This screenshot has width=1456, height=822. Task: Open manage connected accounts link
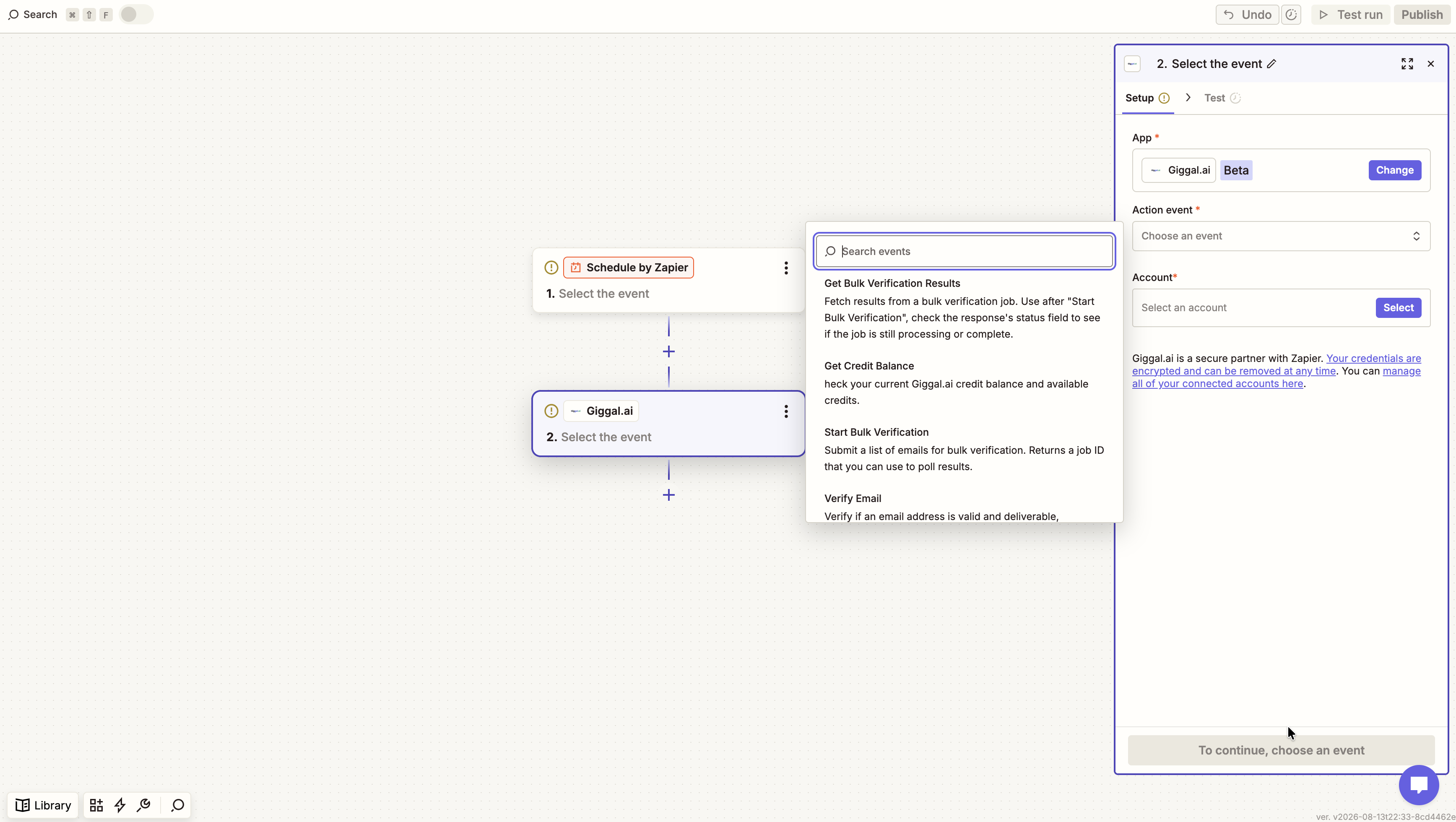[x=1276, y=377]
